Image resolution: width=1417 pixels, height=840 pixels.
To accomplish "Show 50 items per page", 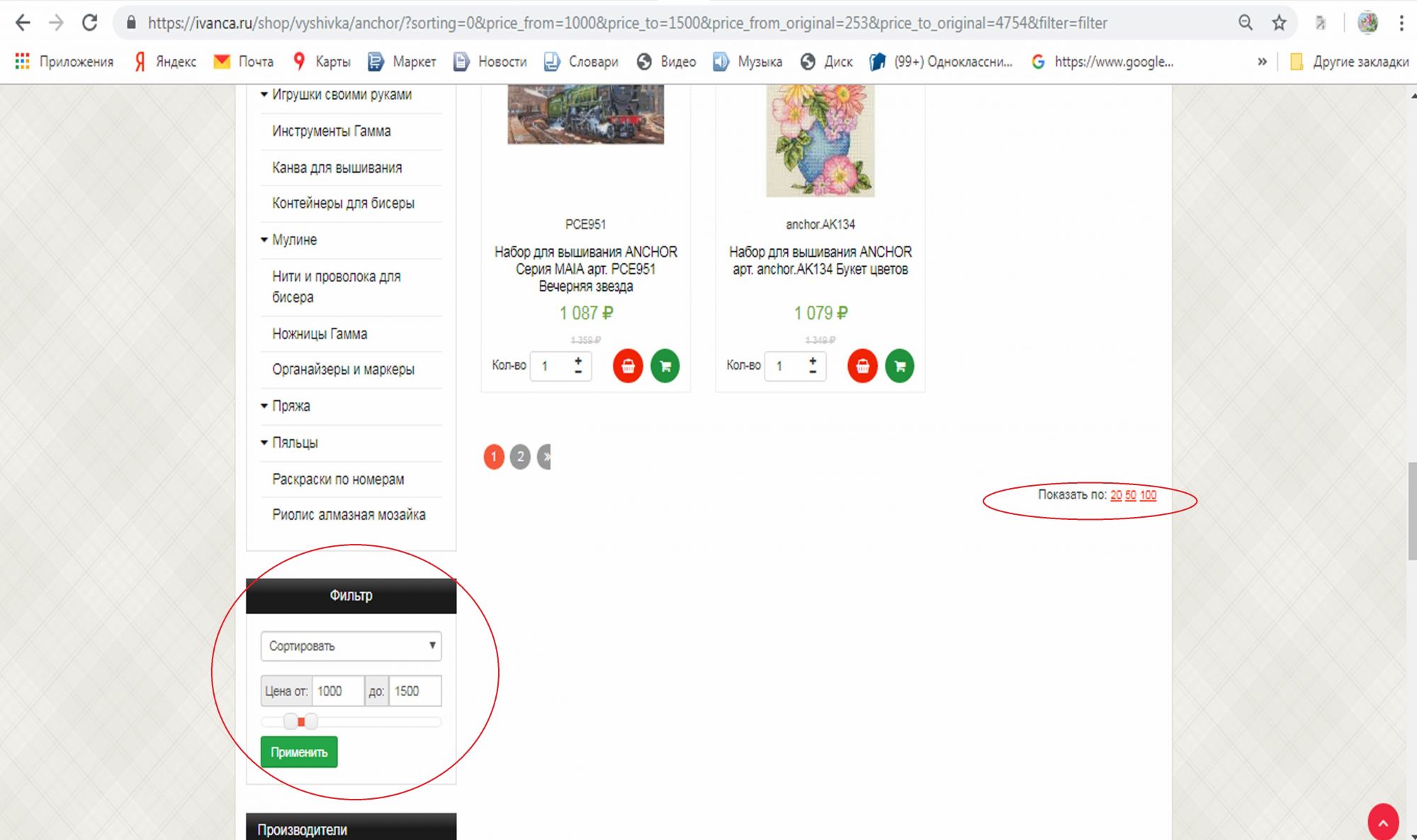I will [1131, 495].
